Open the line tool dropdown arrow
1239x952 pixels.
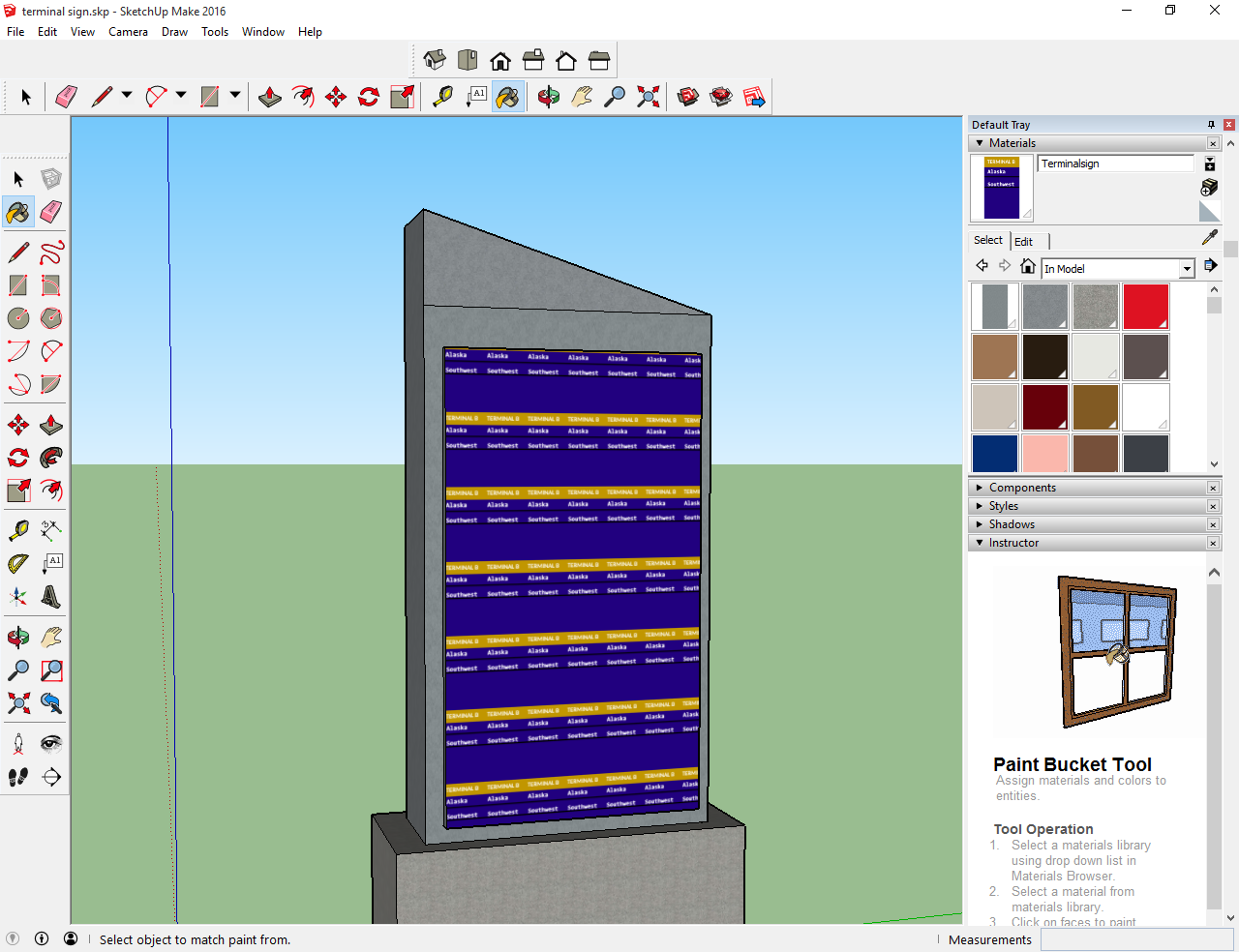point(127,95)
